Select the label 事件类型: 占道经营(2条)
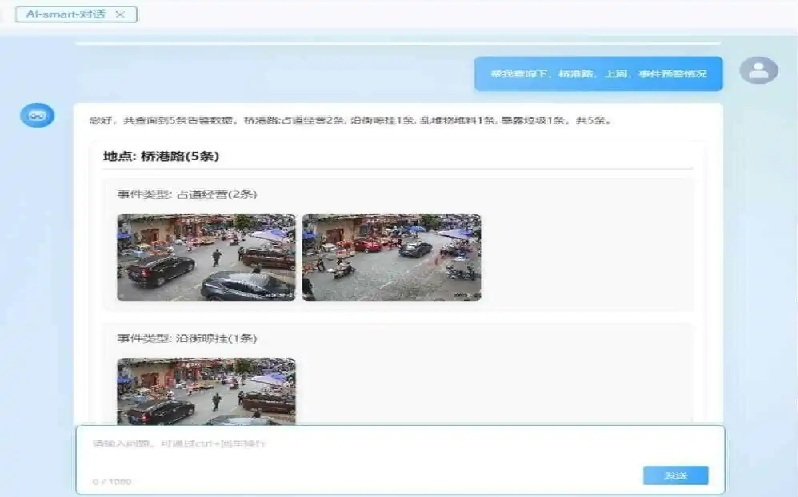The image size is (798, 497). pyautogui.click(x=187, y=194)
